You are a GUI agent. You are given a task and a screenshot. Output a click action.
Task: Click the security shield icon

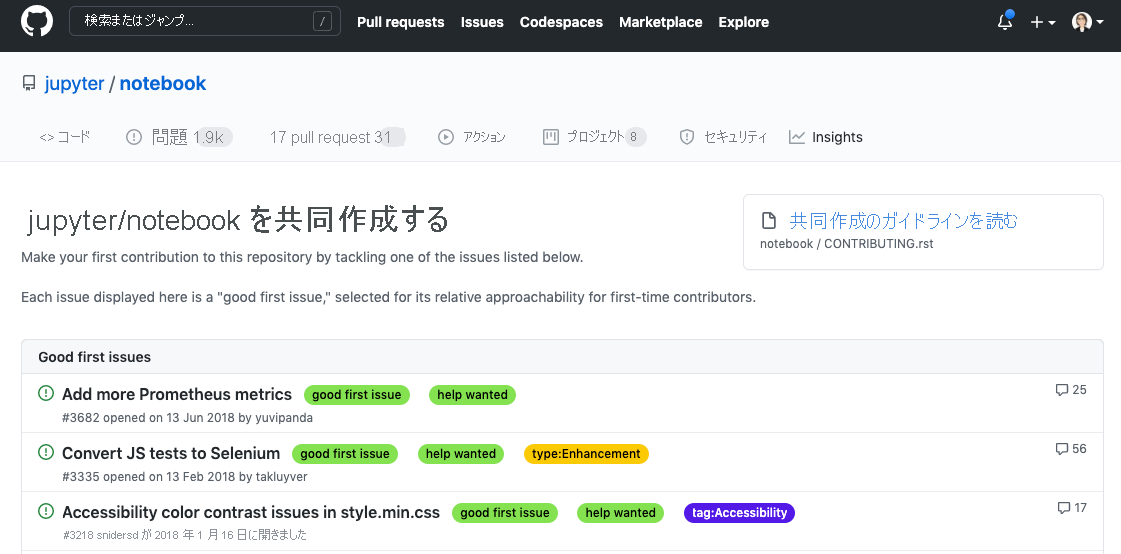[x=686, y=137]
